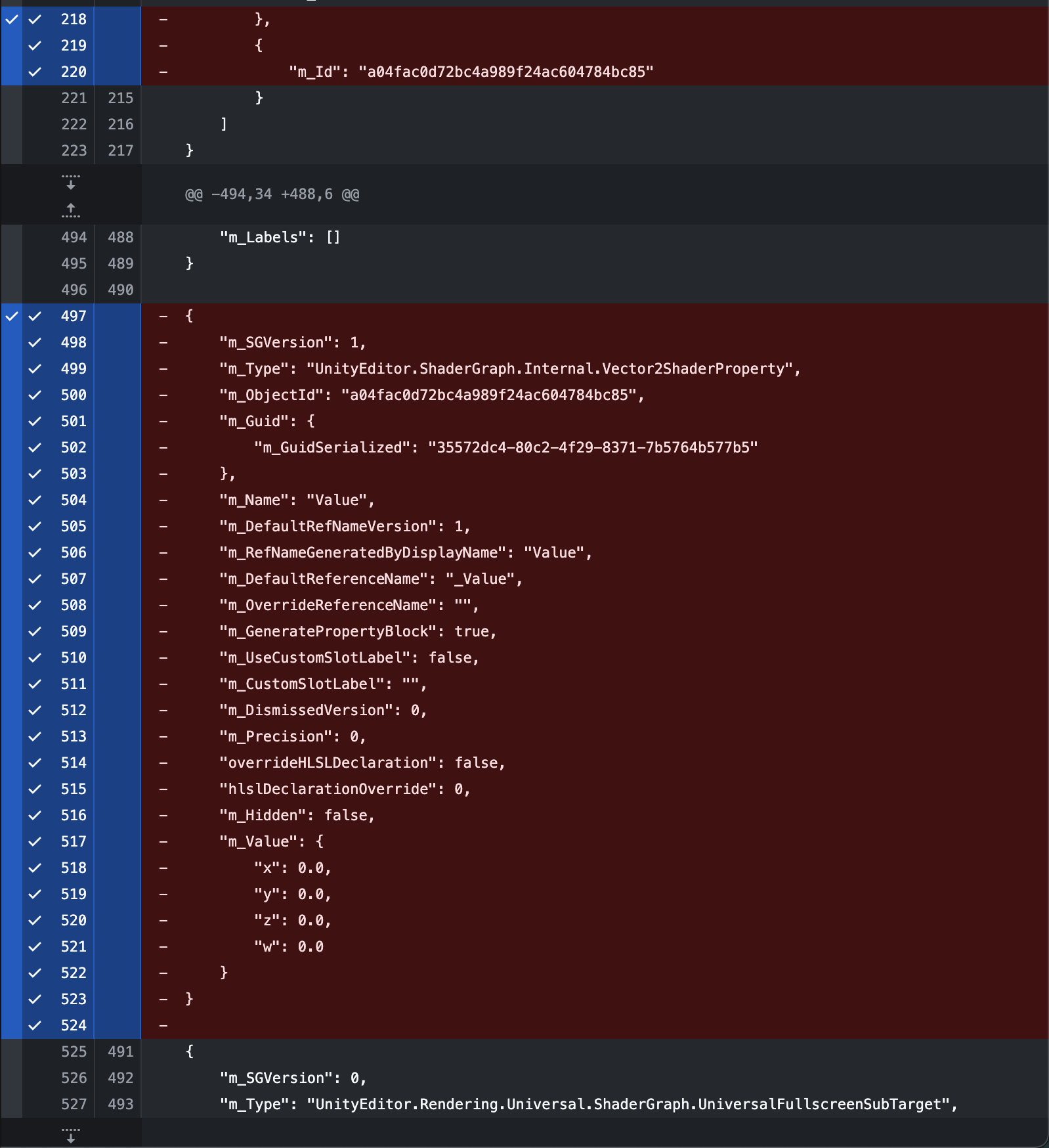
Task: Click the checkmark icon on line 509
Action: click(35, 631)
